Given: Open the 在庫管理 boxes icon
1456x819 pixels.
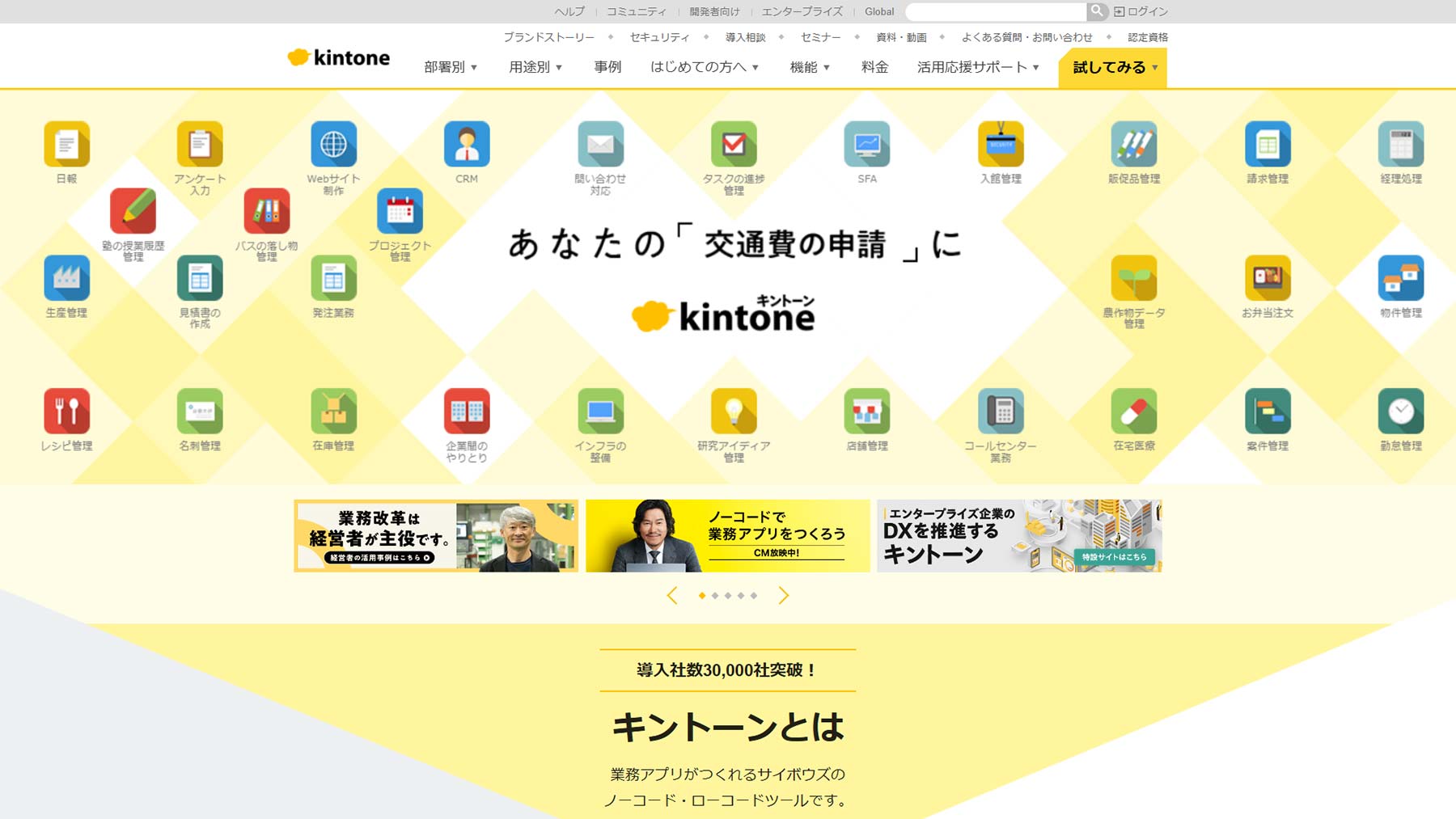Looking at the screenshot, I should 333,412.
